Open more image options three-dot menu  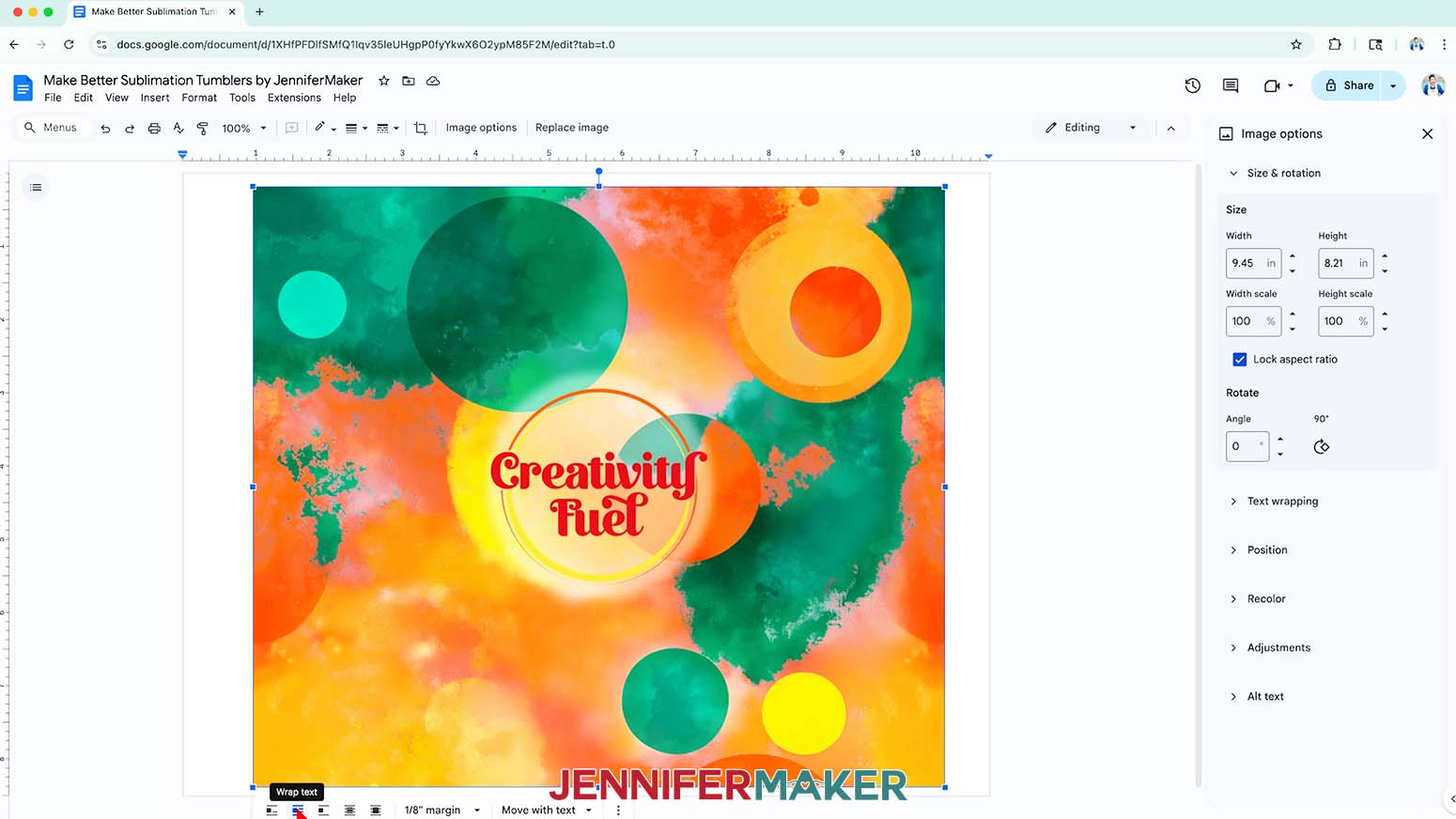coord(618,810)
